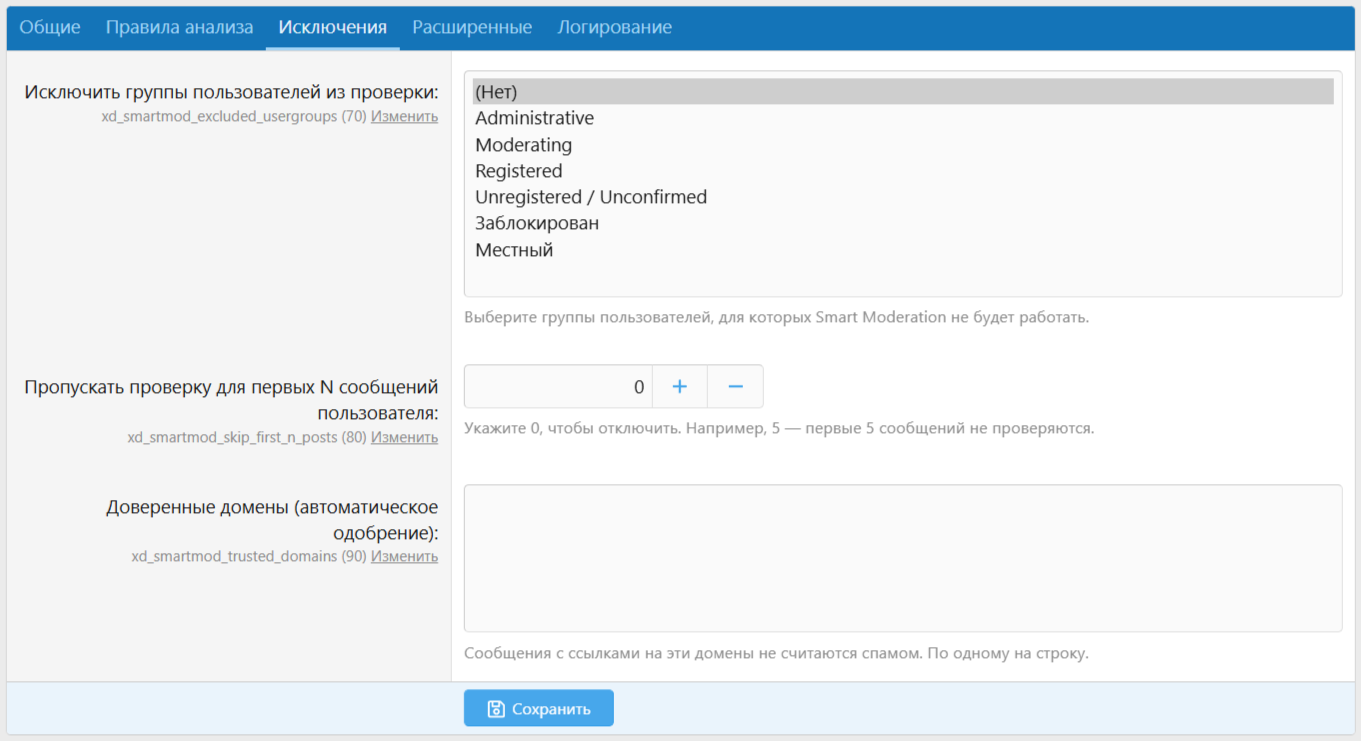This screenshot has width=1361, height=741.
Task: Open the Расширенные tab
Action: click(x=472, y=27)
